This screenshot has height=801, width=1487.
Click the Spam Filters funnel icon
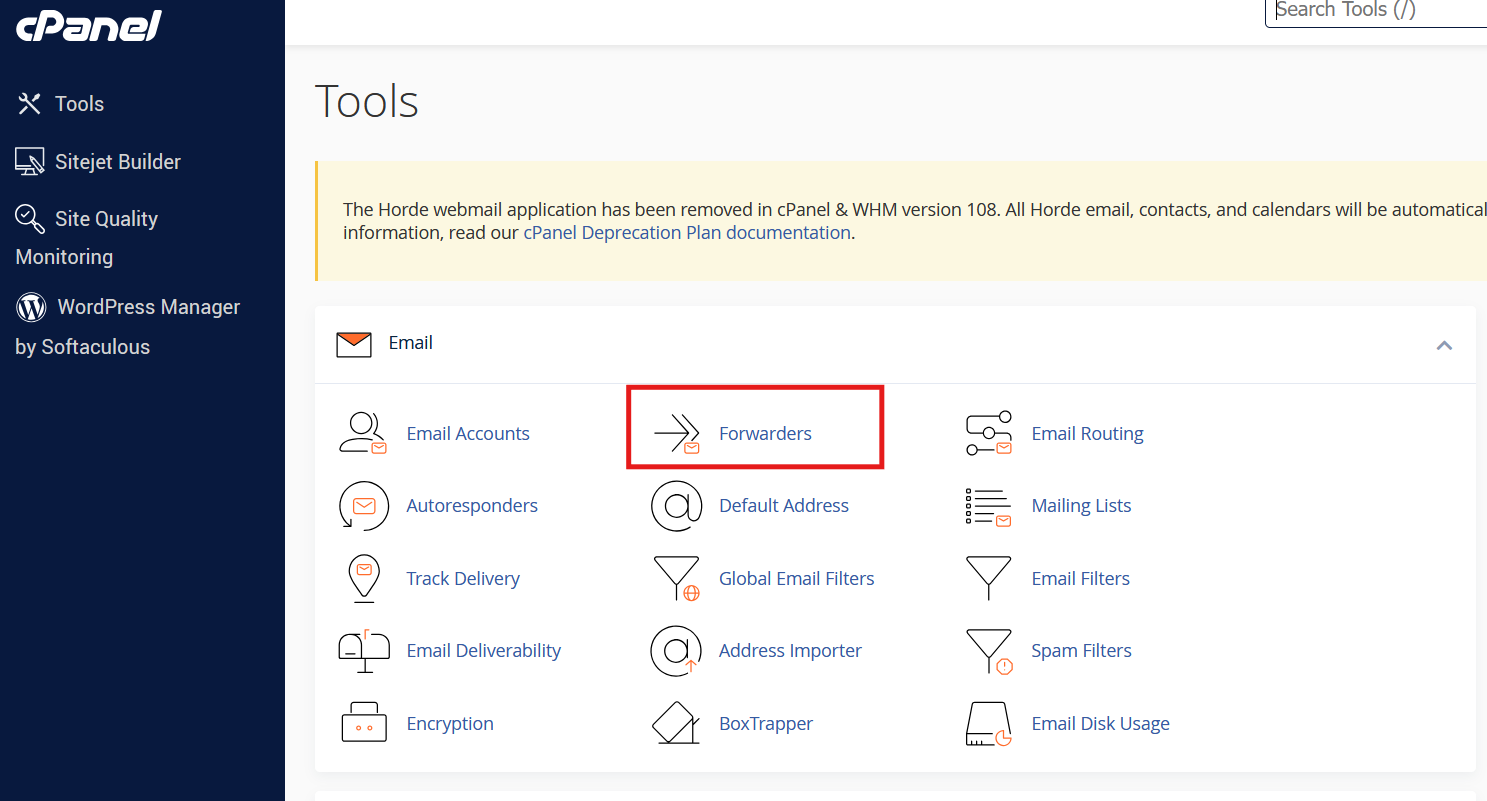point(989,651)
